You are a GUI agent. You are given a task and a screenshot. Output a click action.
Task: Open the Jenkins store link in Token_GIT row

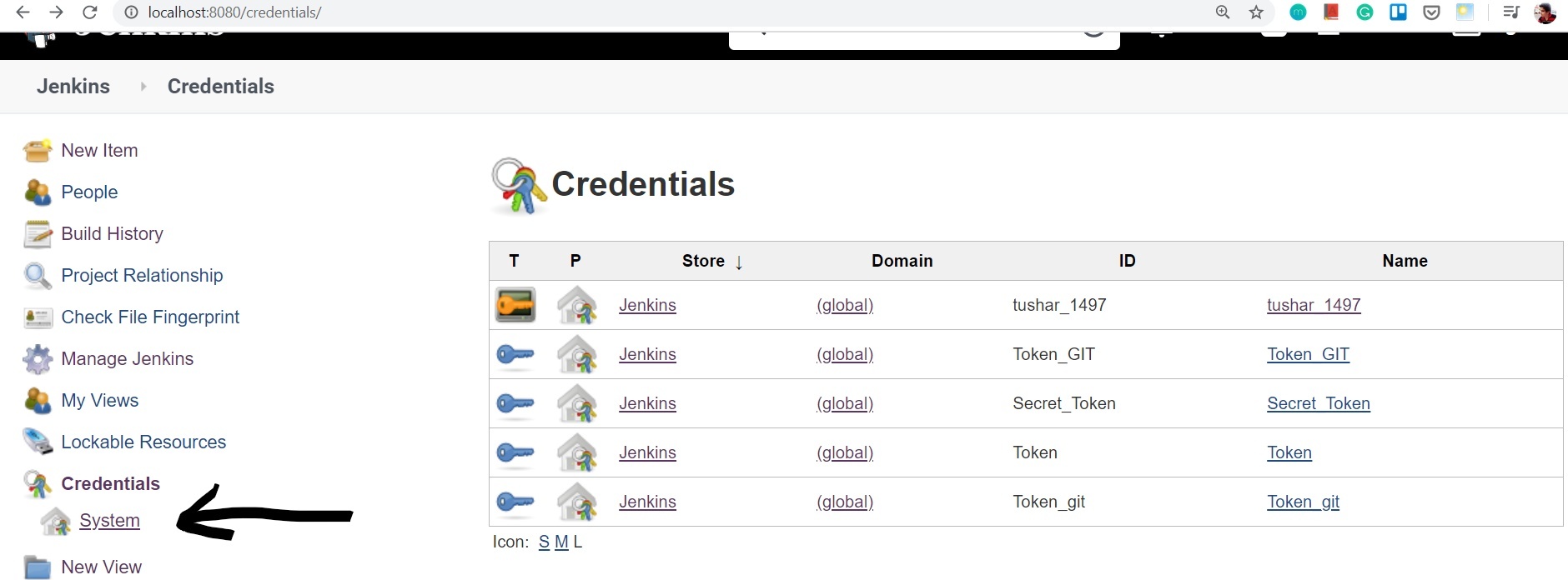[x=647, y=354]
